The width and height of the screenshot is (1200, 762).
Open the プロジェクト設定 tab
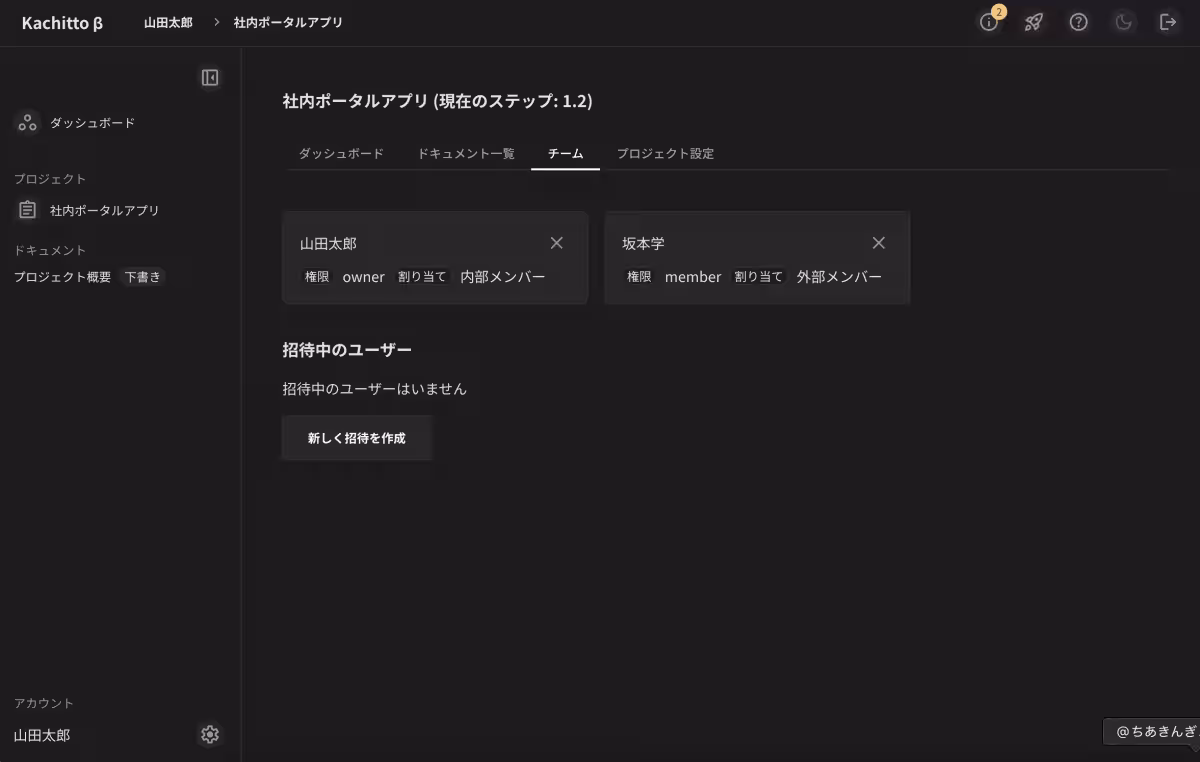665,153
